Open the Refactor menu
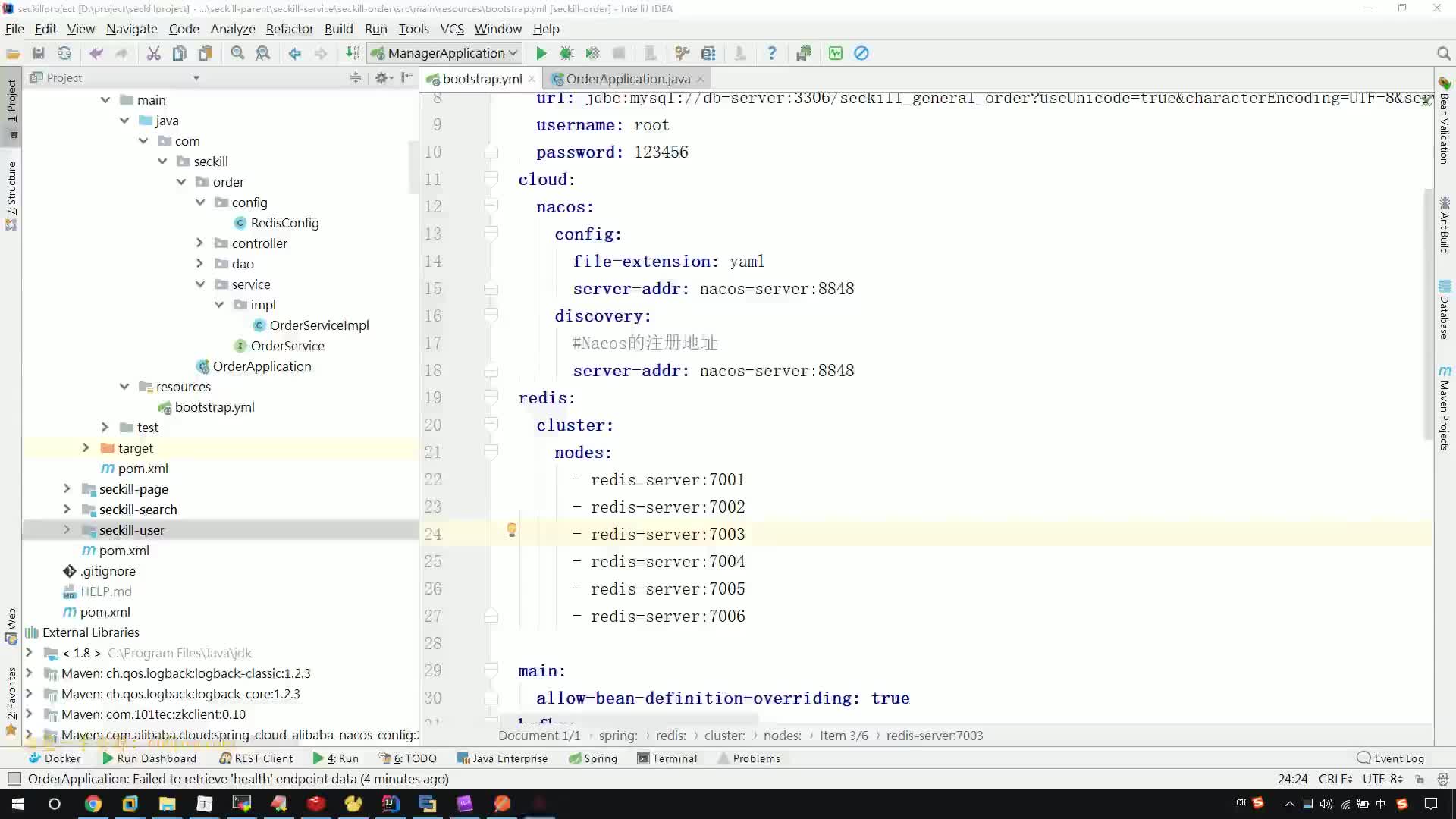Image resolution: width=1456 pixels, height=819 pixels. (290, 29)
